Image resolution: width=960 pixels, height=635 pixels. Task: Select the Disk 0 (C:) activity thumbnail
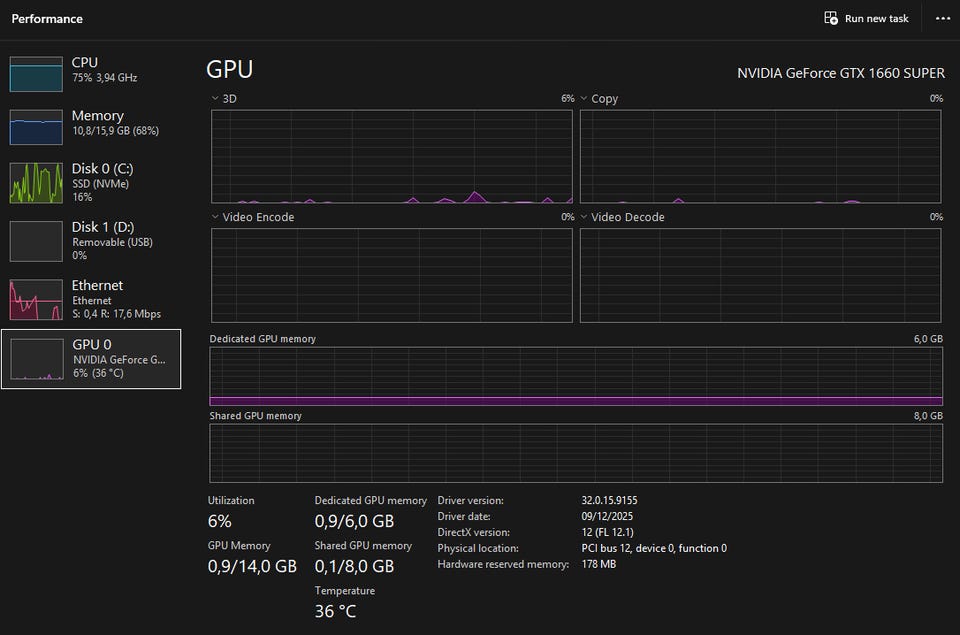[x=36, y=182]
